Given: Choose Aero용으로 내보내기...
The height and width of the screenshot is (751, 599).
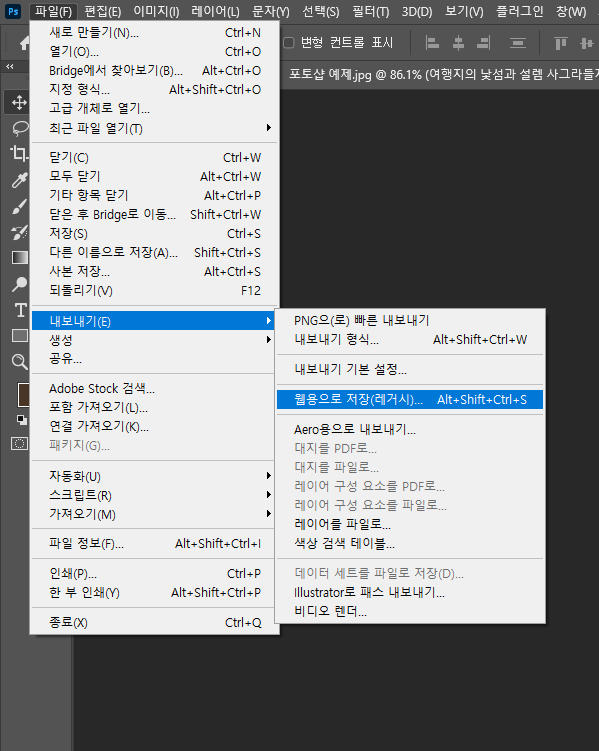Looking at the screenshot, I should click(x=410, y=429).
